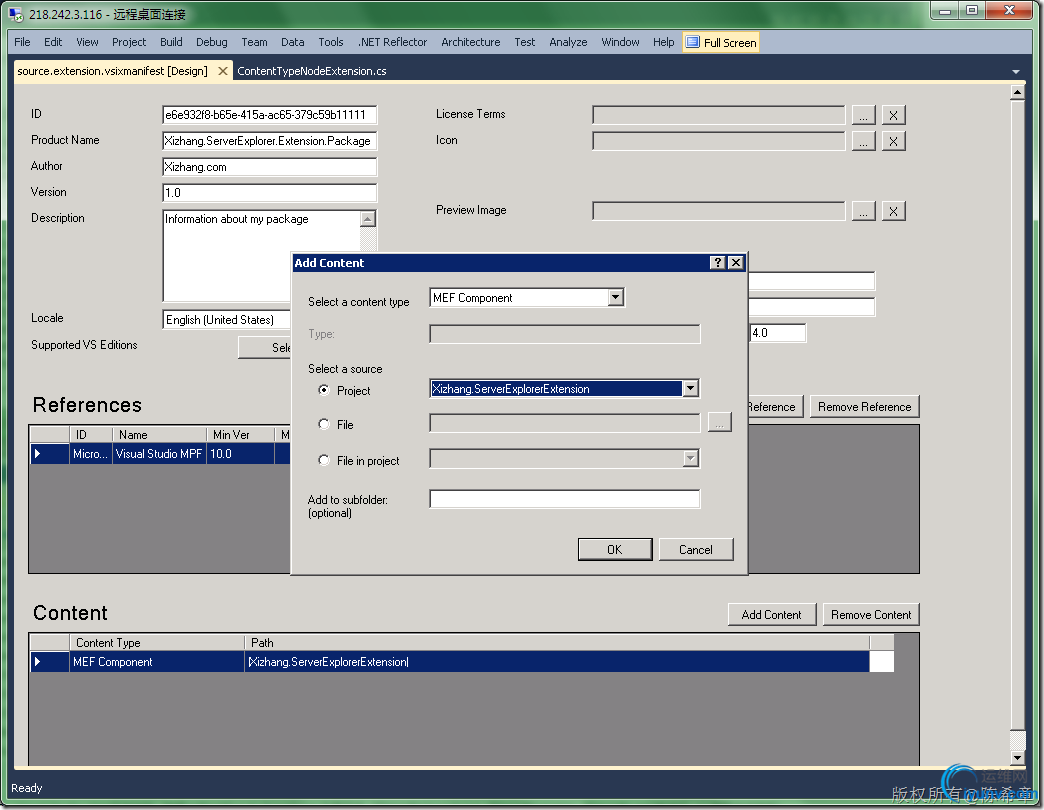Open the Locale combo box
The height and width of the screenshot is (810, 1044).
[227, 319]
